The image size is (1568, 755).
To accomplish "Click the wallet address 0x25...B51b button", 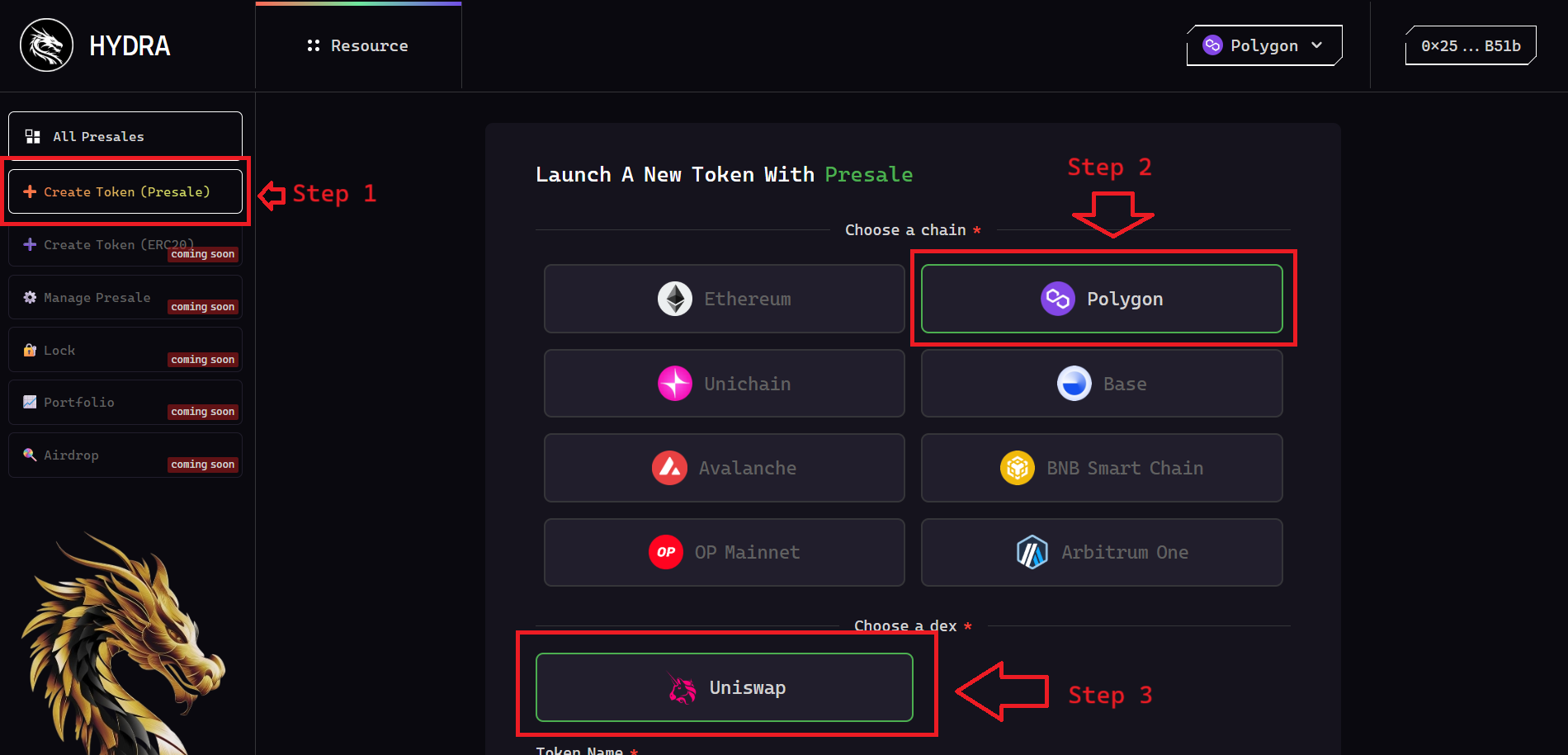I will coord(1471,45).
